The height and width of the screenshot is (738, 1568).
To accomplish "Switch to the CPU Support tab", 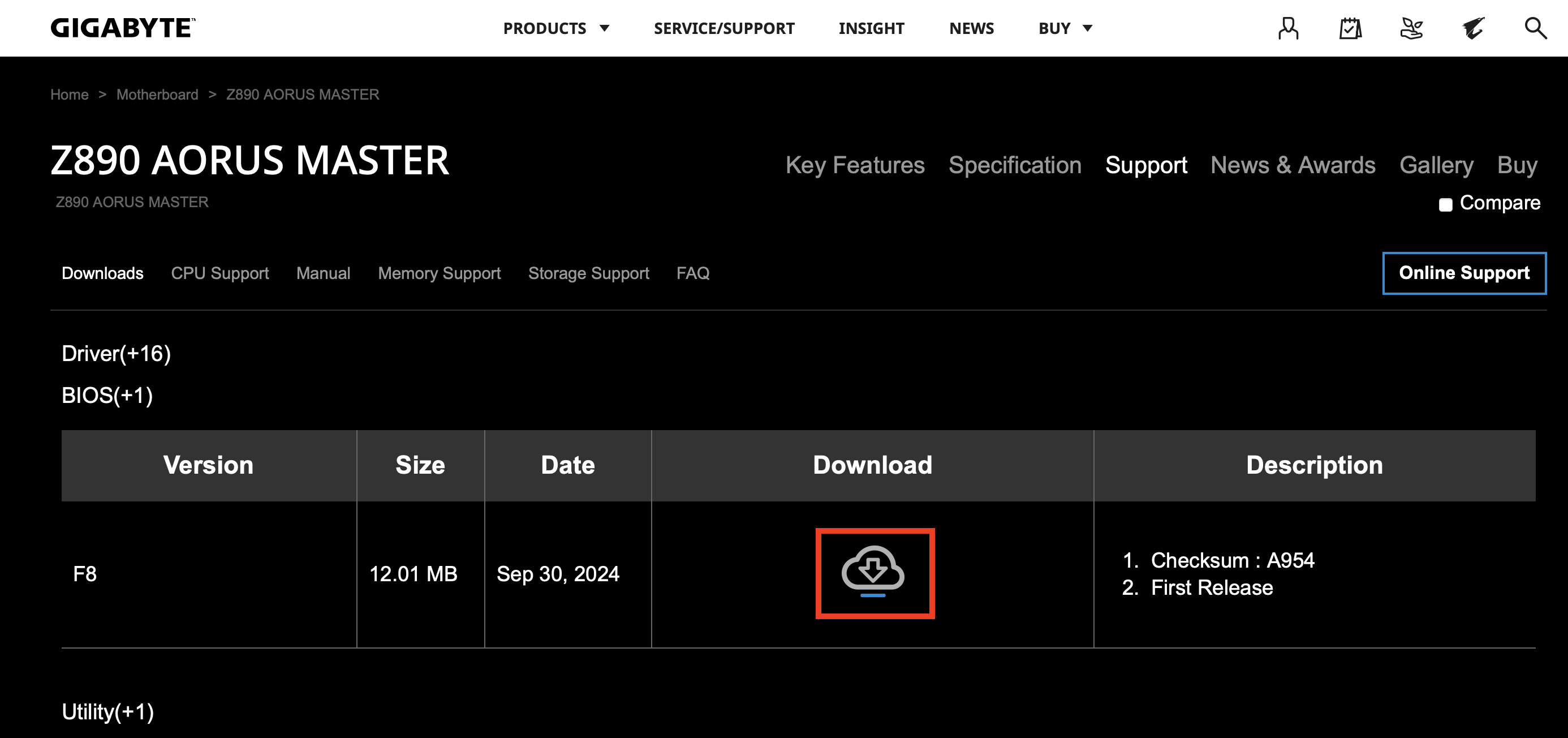I will pos(219,273).
